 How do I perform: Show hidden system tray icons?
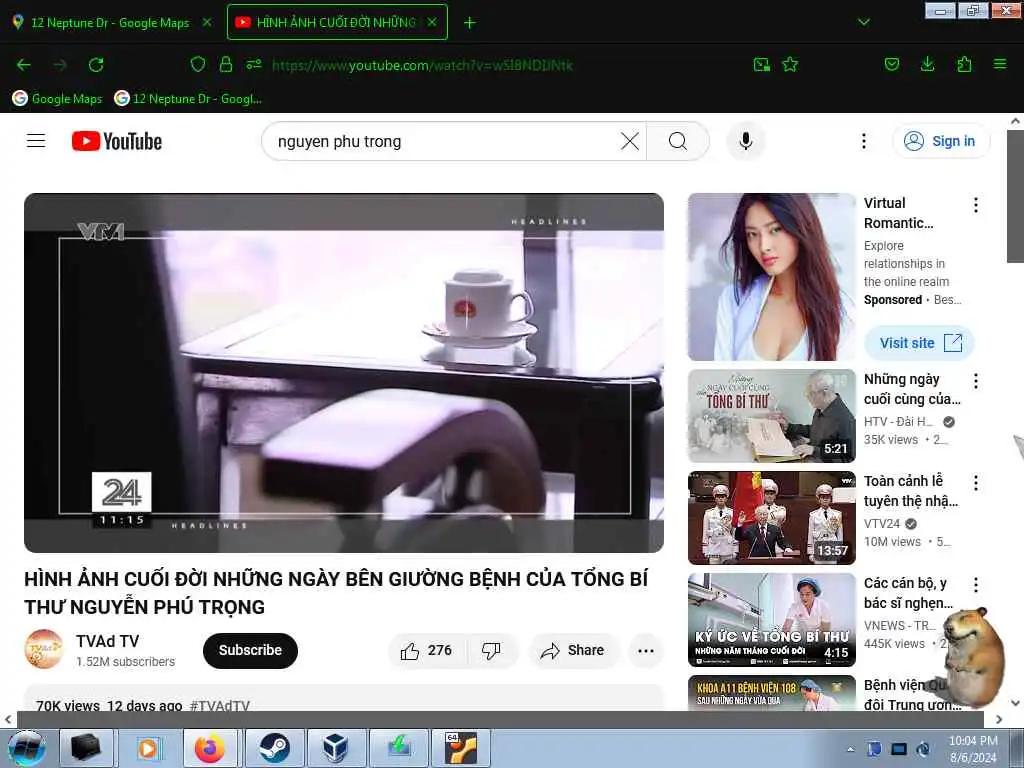pyautogui.click(x=850, y=749)
